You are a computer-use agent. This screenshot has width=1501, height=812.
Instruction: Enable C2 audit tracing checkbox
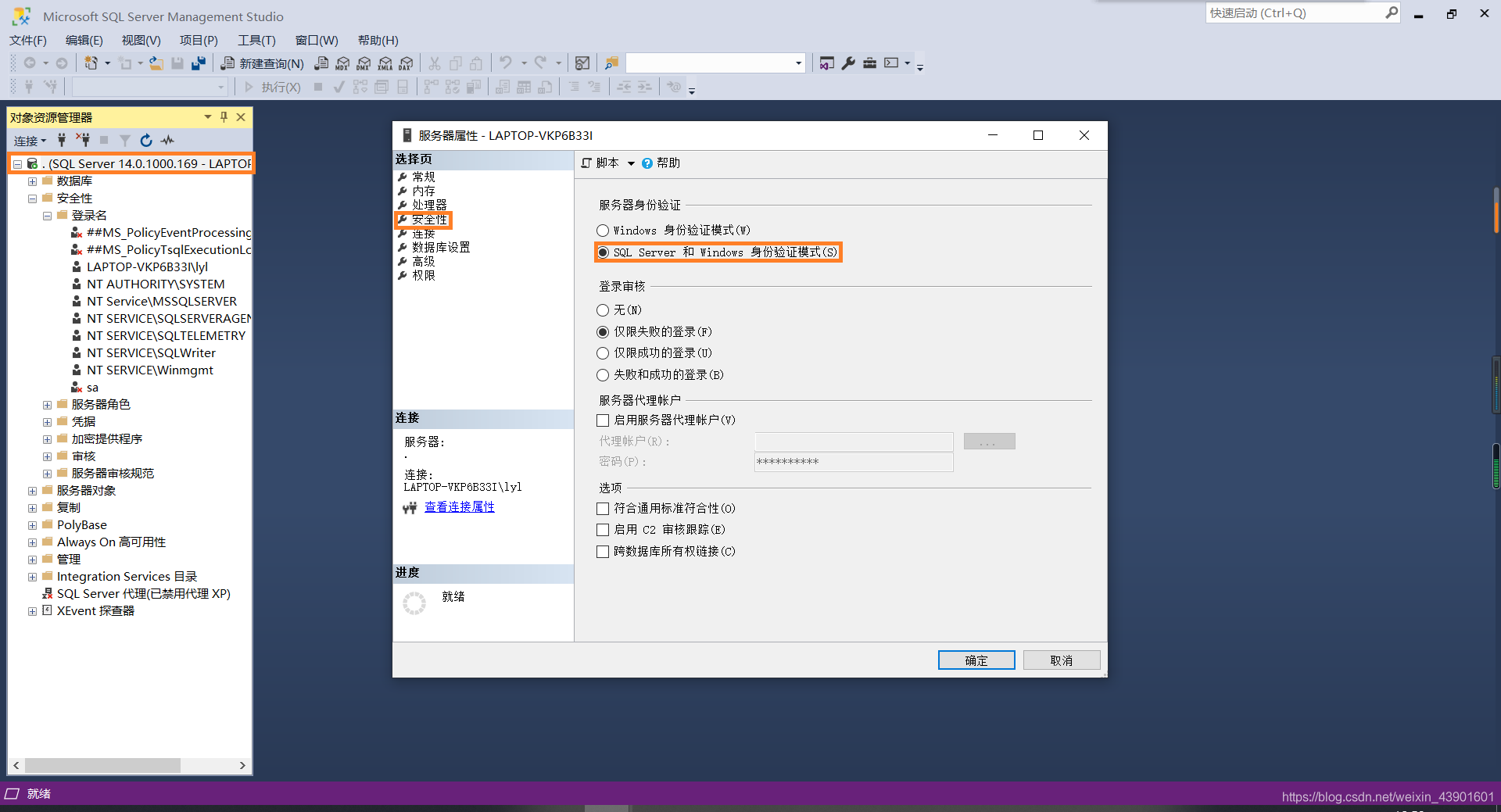point(603,530)
